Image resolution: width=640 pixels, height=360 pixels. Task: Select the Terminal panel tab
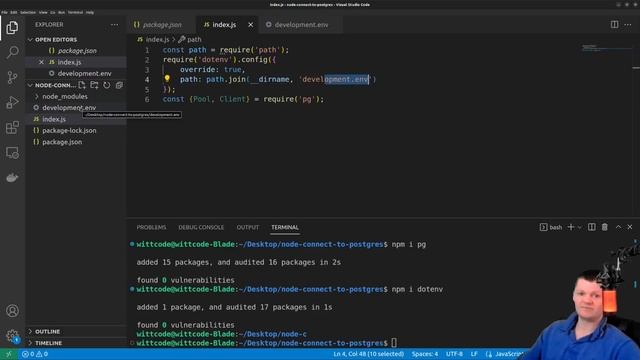[x=285, y=227]
